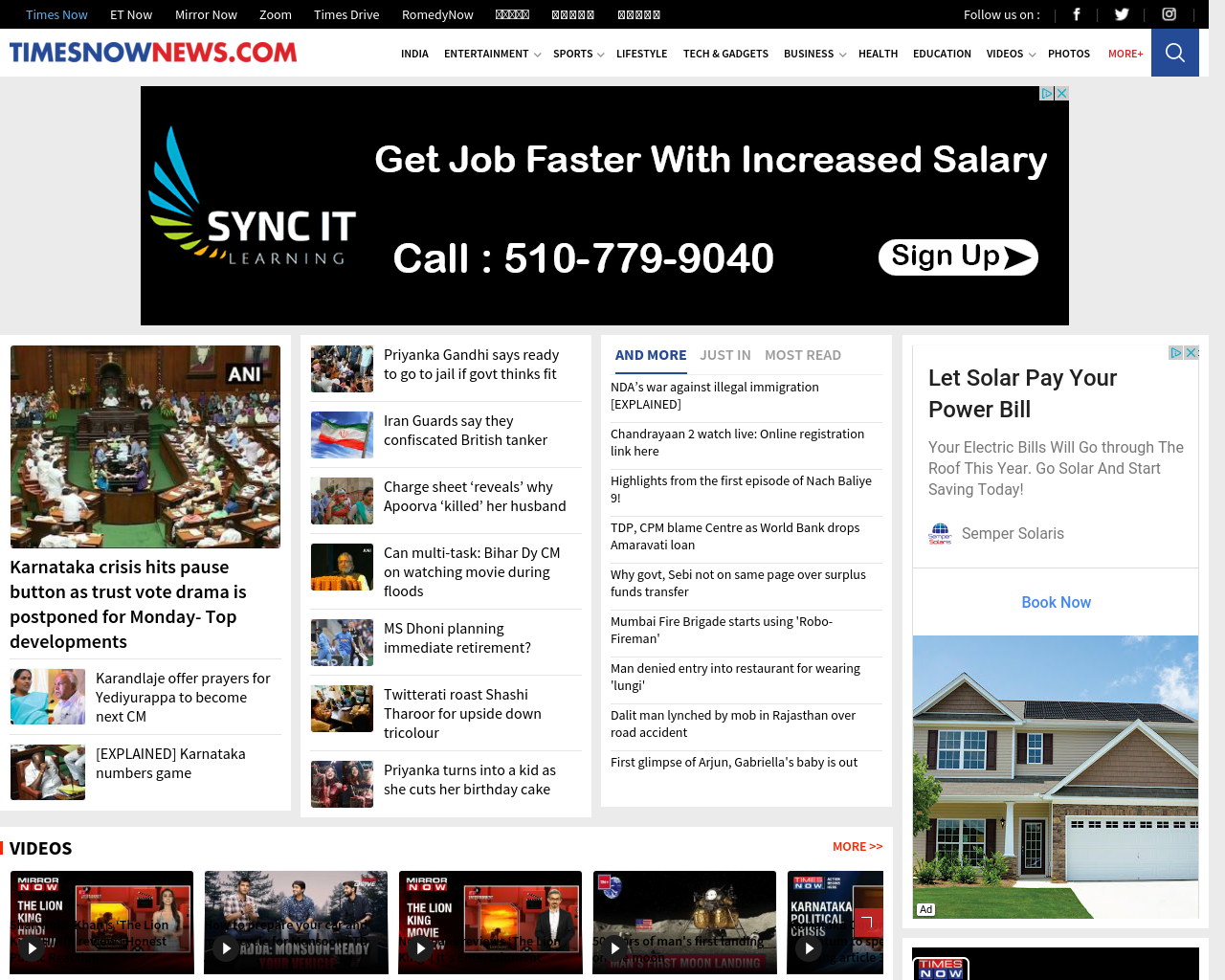Image resolution: width=1225 pixels, height=980 pixels.
Task: Switch to the Just In tab
Action: click(724, 355)
